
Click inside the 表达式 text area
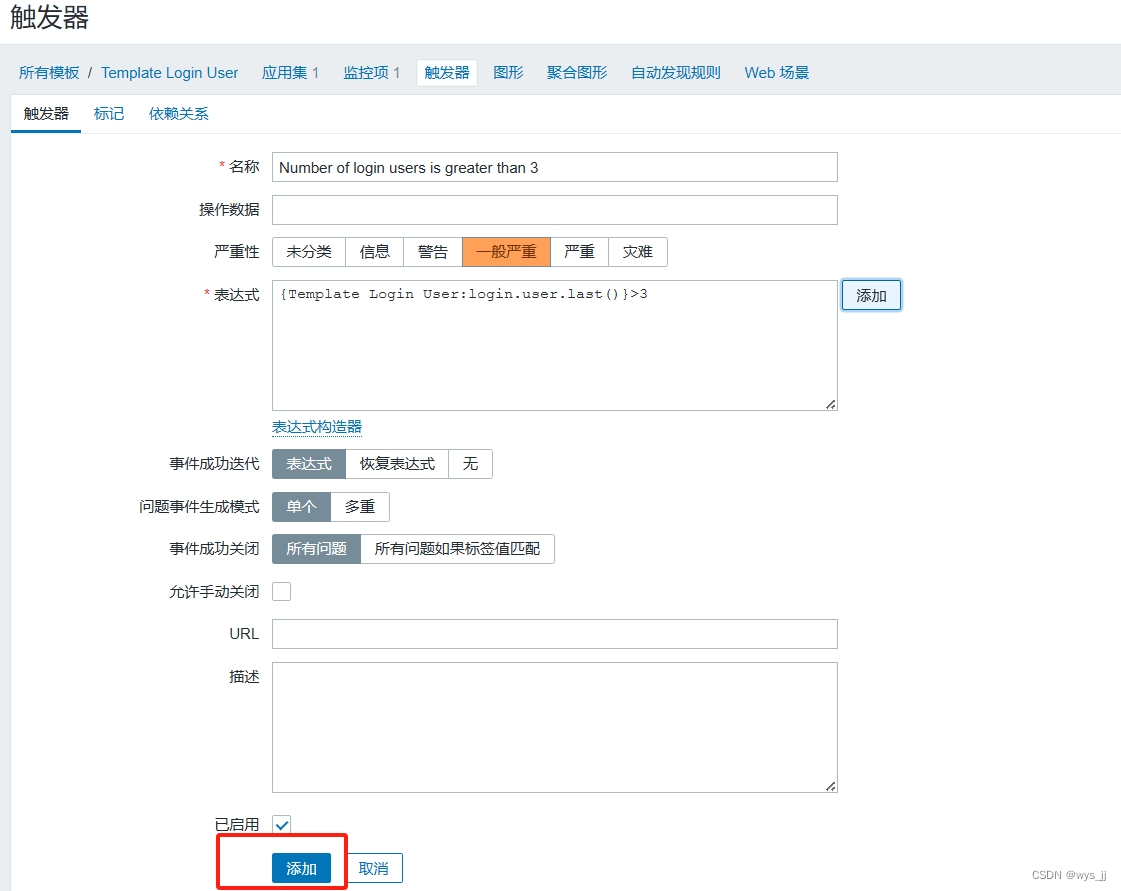point(555,345)
